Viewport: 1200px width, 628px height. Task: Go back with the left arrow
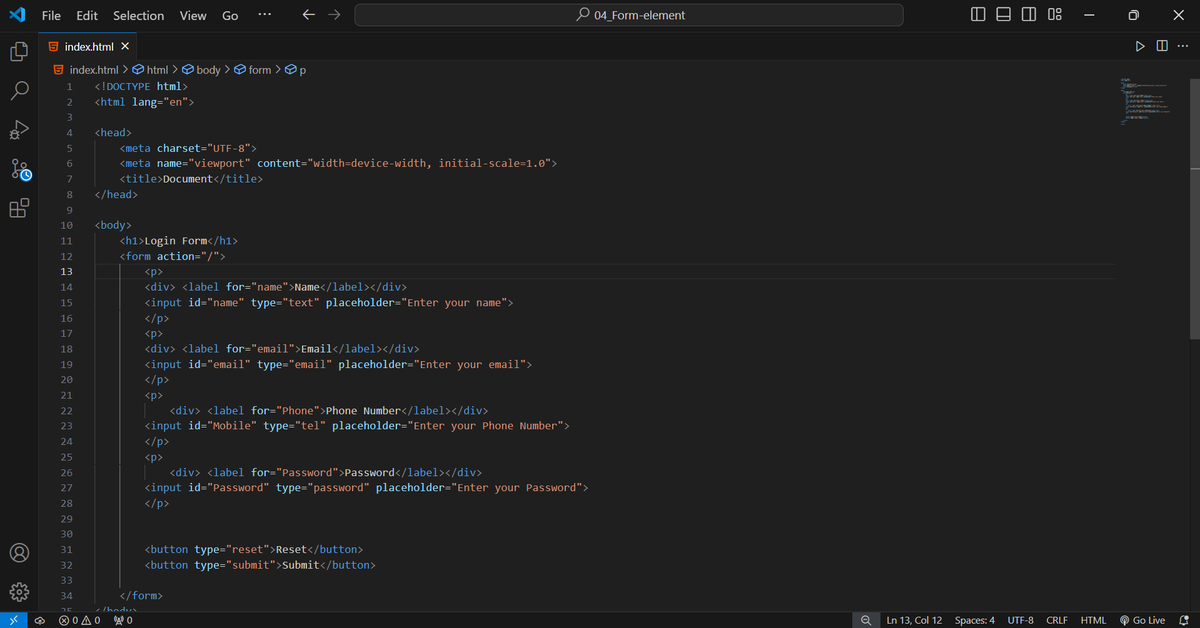tap(309, 15)
